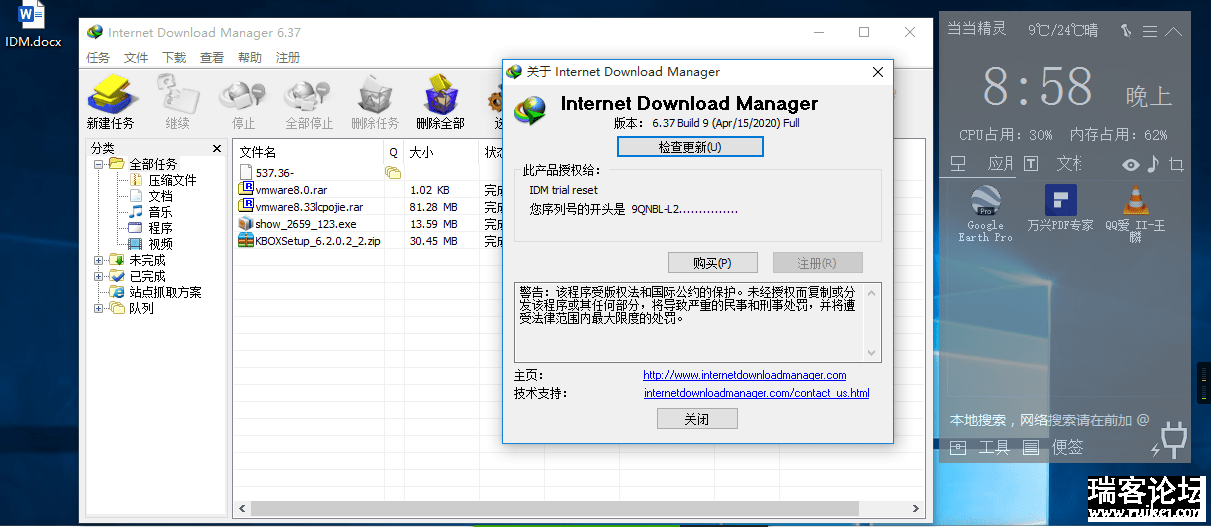Click the wrench settings icon in 当当精灵

(1127, 30)
